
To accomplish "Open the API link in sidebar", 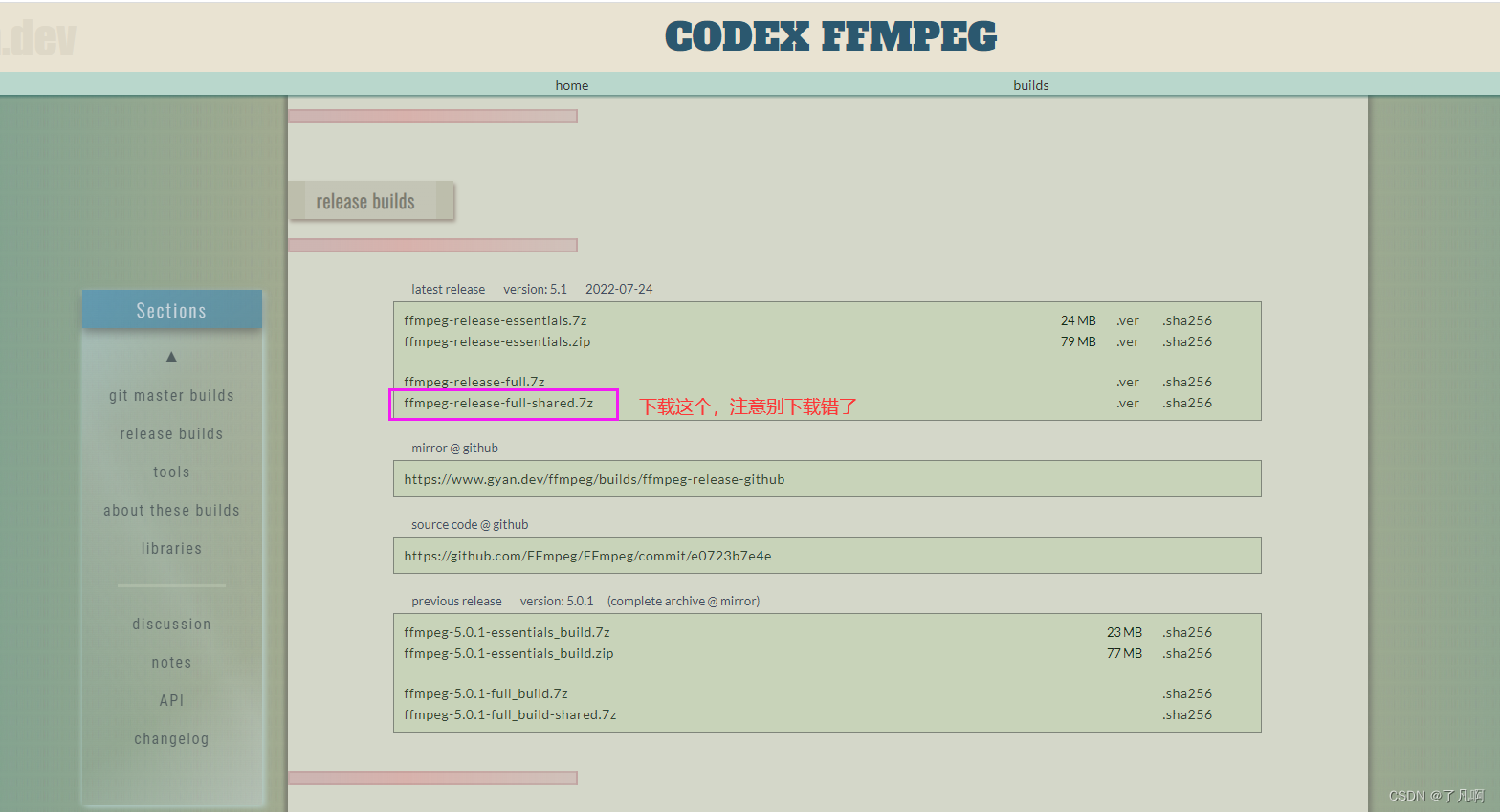I will click(x=171, y=701).
